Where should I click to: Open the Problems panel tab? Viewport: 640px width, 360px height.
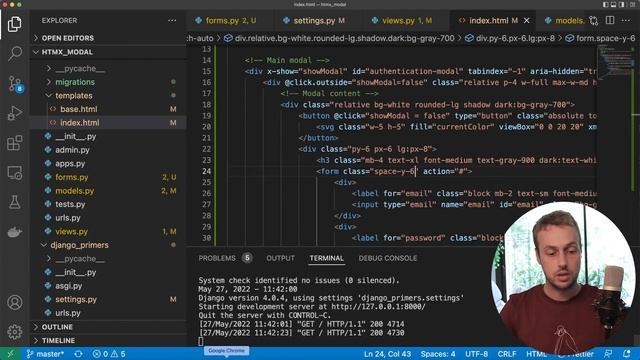225,258
